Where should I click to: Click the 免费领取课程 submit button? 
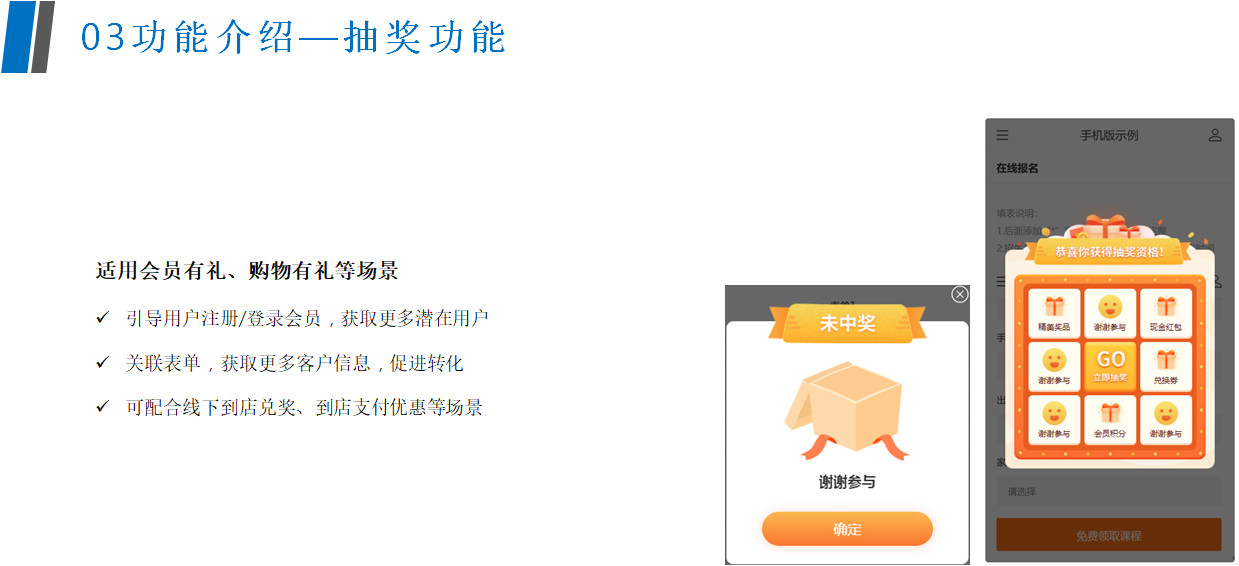[1108, 535]
